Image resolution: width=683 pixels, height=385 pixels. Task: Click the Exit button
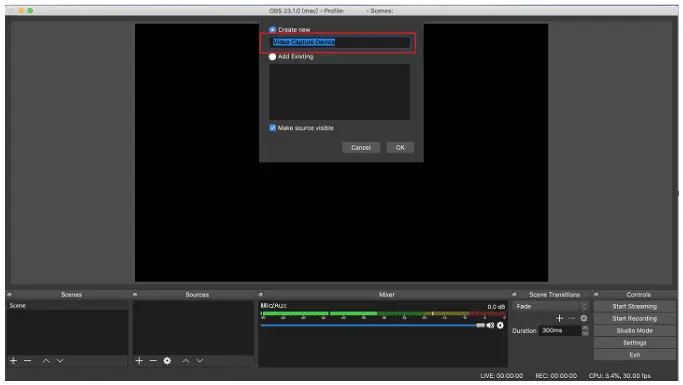[634, 355]
